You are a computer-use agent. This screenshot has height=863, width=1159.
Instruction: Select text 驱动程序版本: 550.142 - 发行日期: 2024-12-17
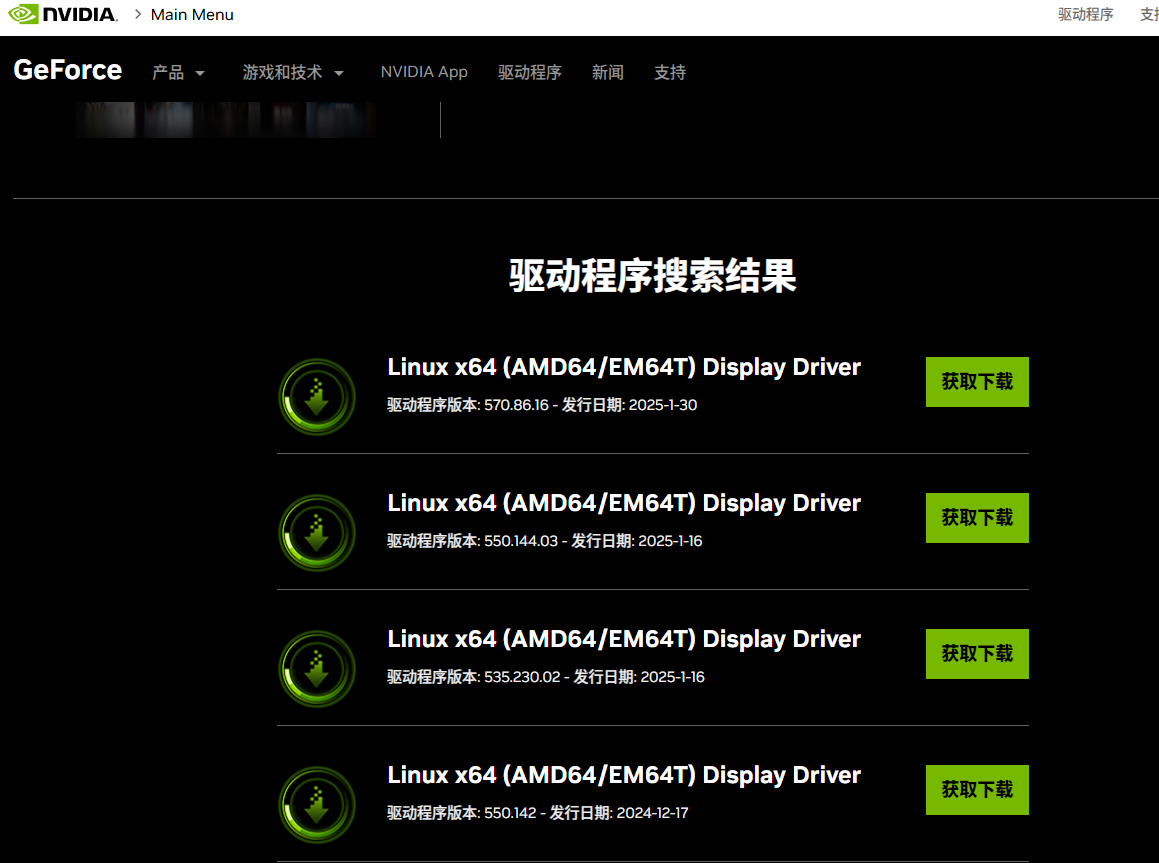tap(537, 813)
